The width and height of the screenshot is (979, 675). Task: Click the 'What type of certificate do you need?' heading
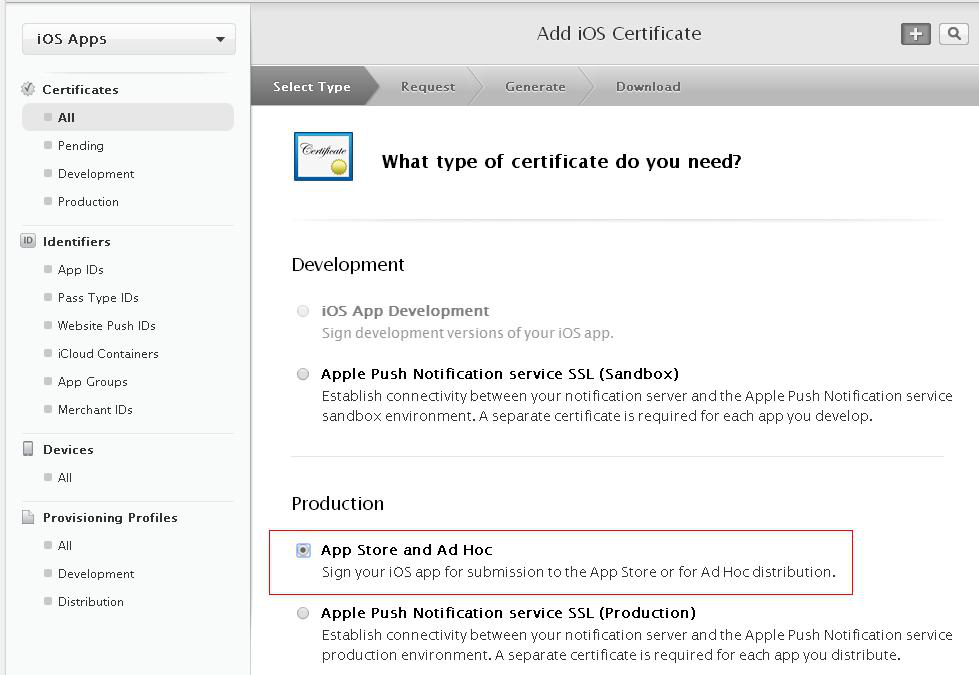(561, 162)
